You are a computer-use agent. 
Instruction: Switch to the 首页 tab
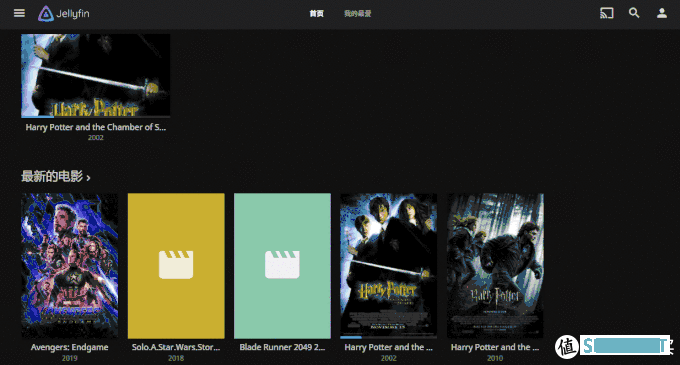point(316,14)
